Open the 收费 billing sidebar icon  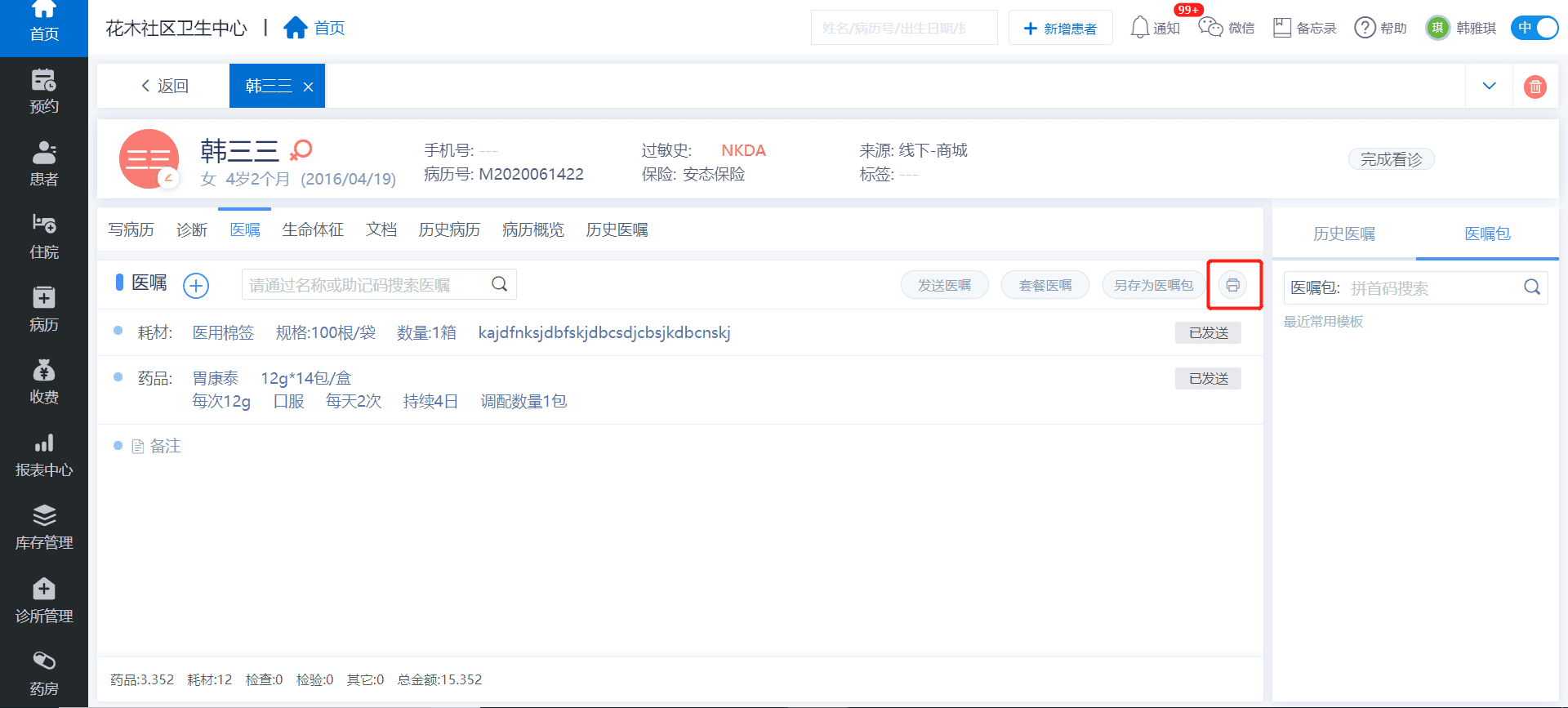pos(44,382)
